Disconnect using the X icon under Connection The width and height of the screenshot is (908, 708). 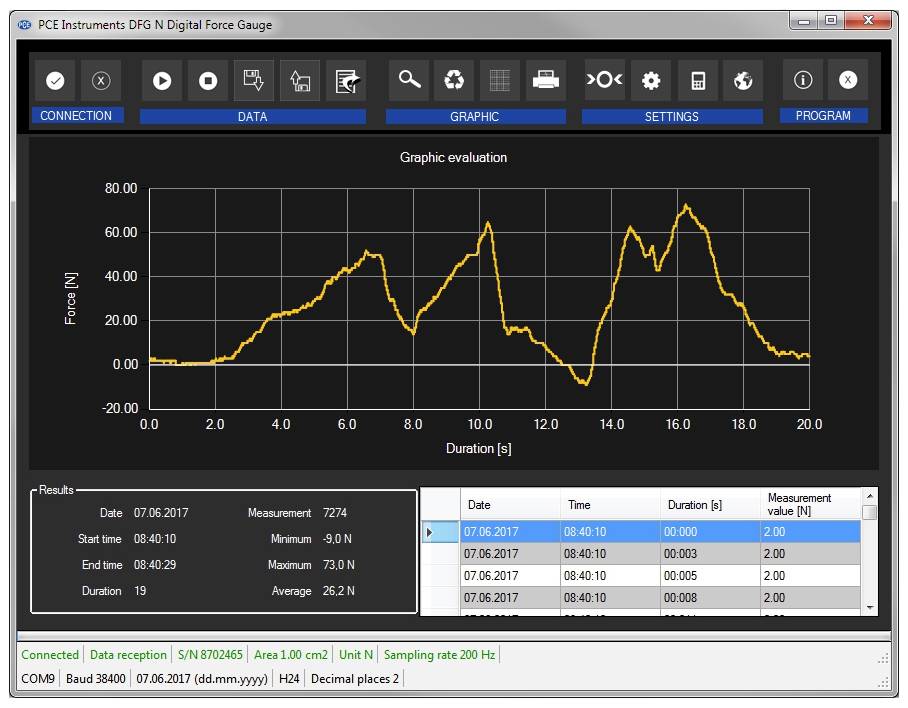101,81
